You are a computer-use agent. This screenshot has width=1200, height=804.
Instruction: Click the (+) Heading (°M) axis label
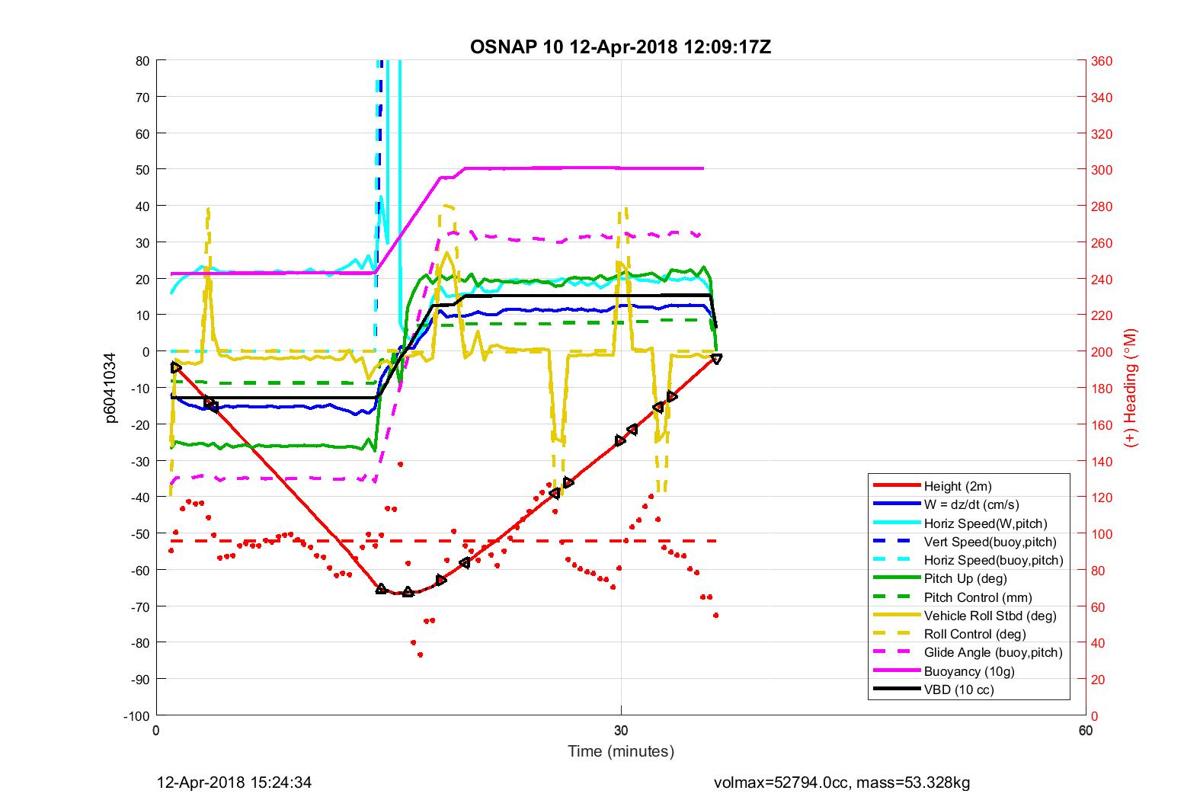point(1132,388)
